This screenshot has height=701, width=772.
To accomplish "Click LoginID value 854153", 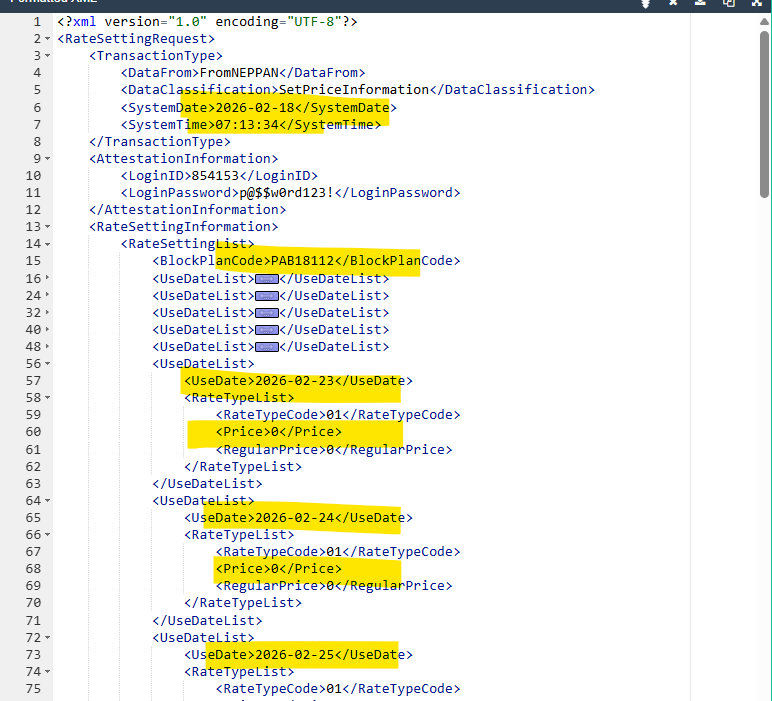I will coord(215,176).
